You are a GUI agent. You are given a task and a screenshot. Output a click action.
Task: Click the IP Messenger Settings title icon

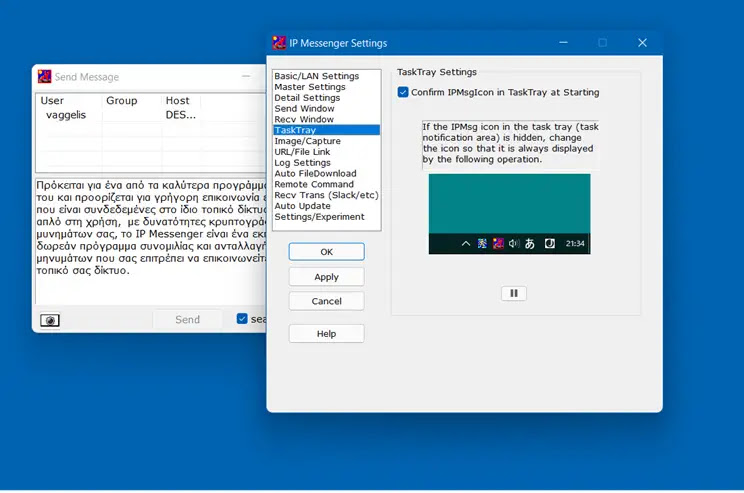tap(279, 43)
